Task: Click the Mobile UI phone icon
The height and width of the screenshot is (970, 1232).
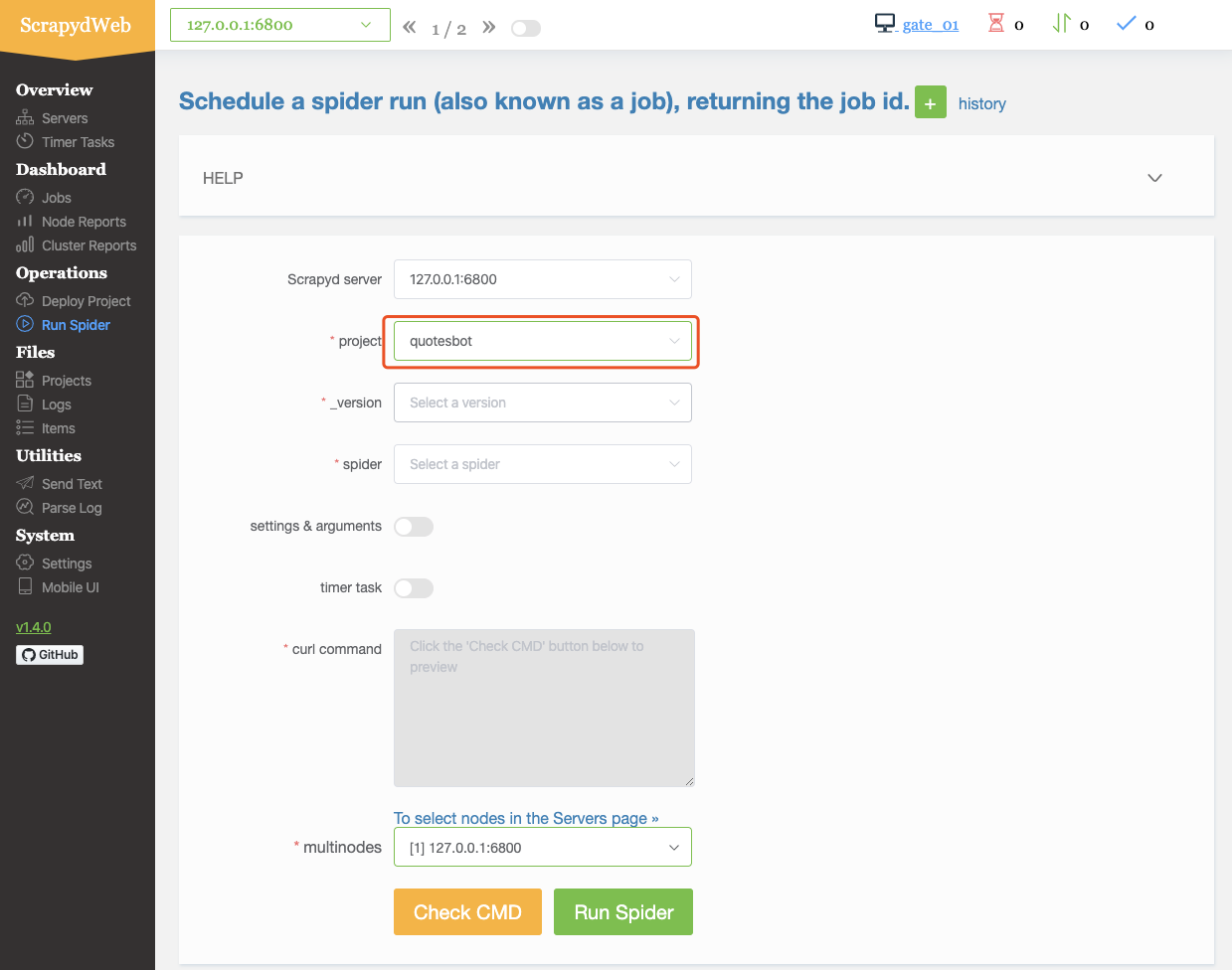Action: click(25, 586)
